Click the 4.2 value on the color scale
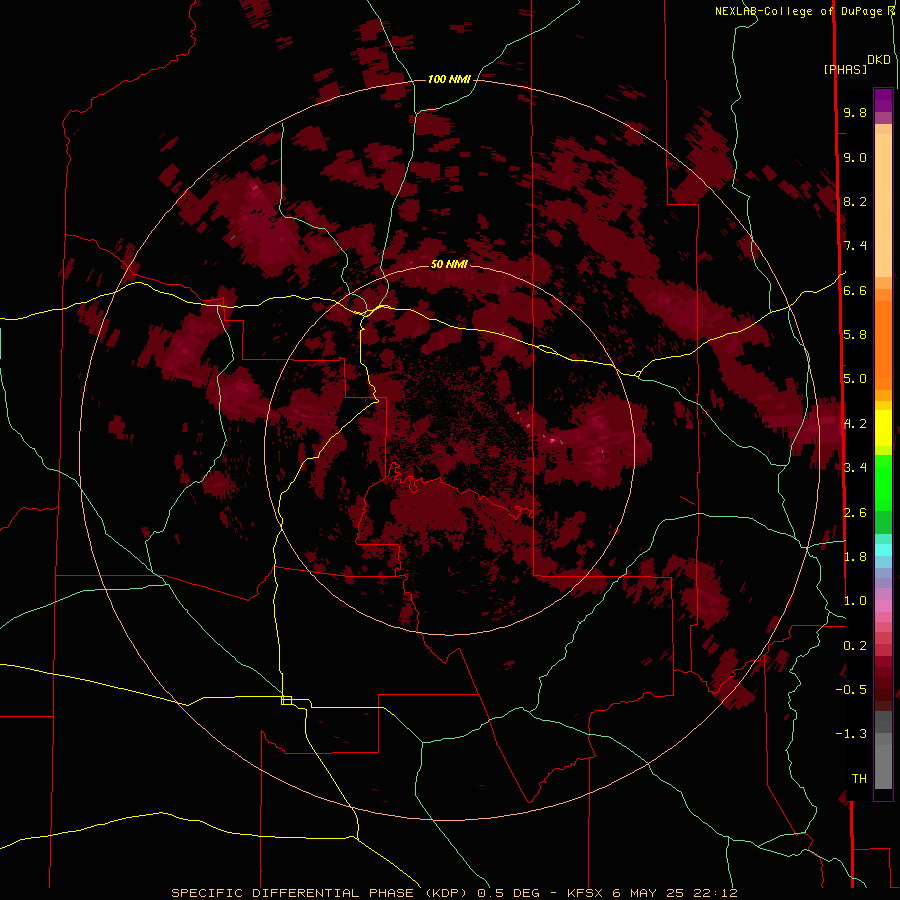Image resolution: width=900 pixels, height=900 pixels. pyautogui.click(x=855, y=424)
